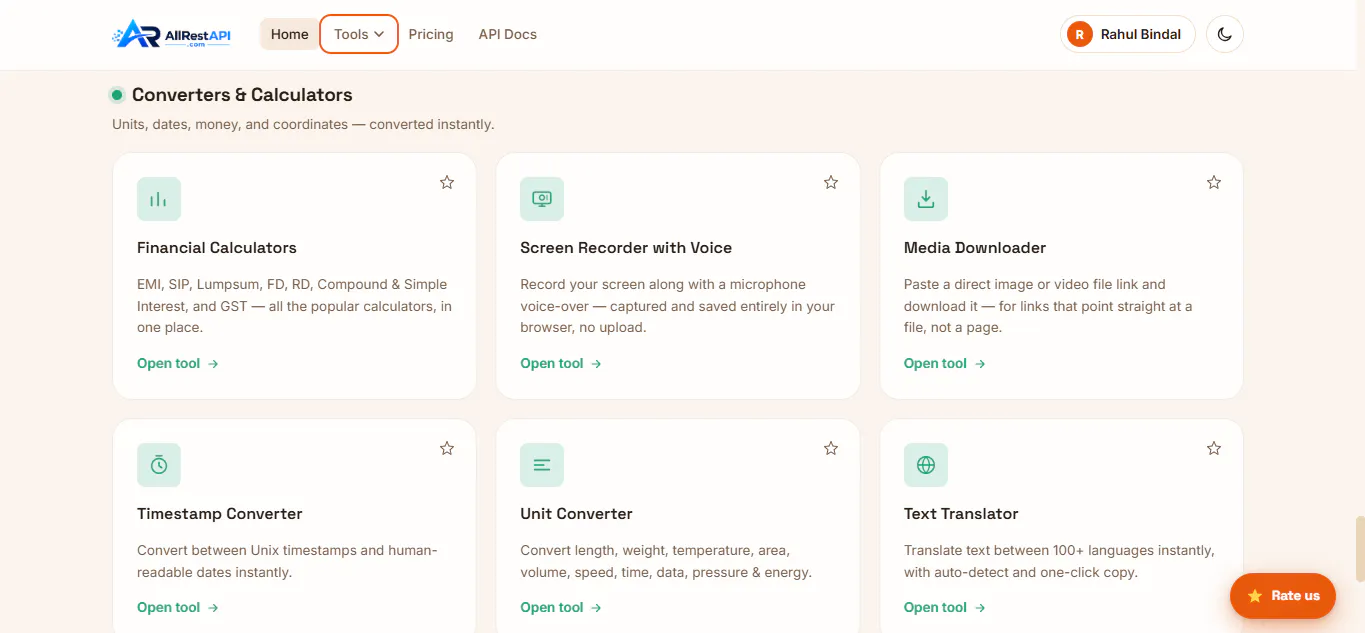The image size is (1365, 633).
Task: Star the Screen Recorder with Voice card
Action: (x=831, y=182)
